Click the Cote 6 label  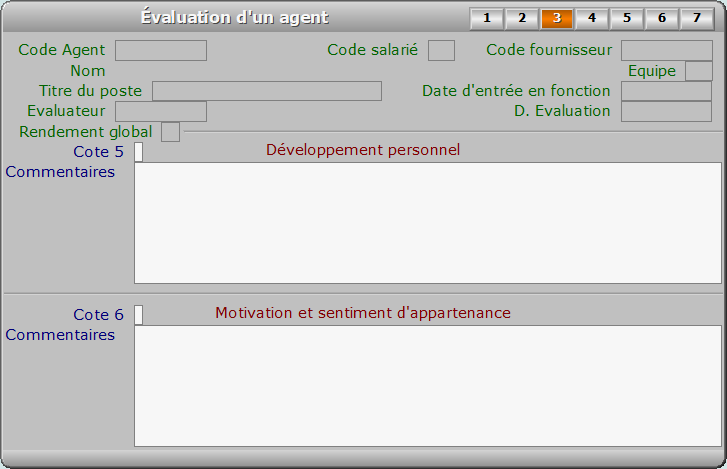[x=98, y=315]
